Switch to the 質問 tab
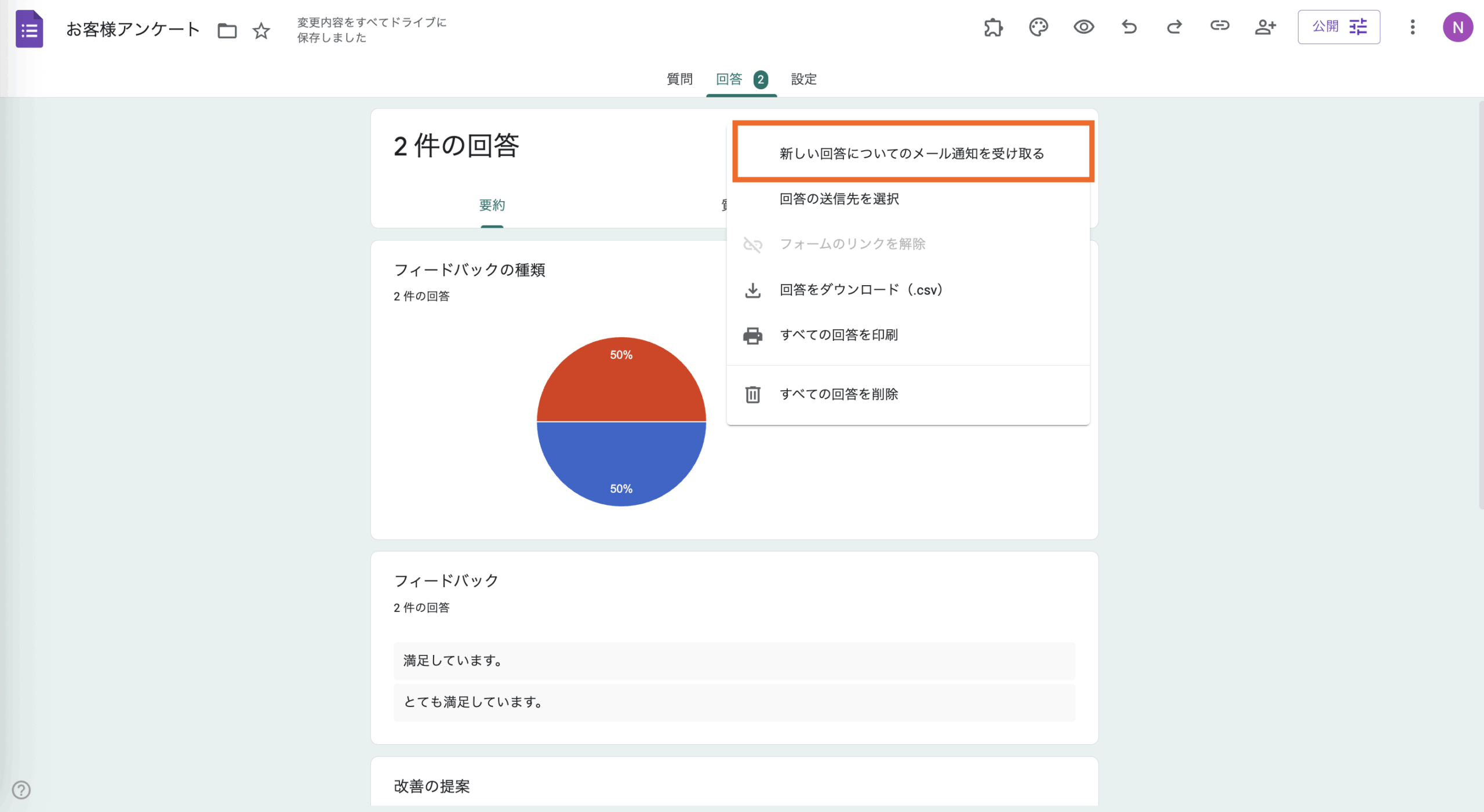Image resolution: width=1484 pixels, height=812 pixels. (x=679, y=79)
